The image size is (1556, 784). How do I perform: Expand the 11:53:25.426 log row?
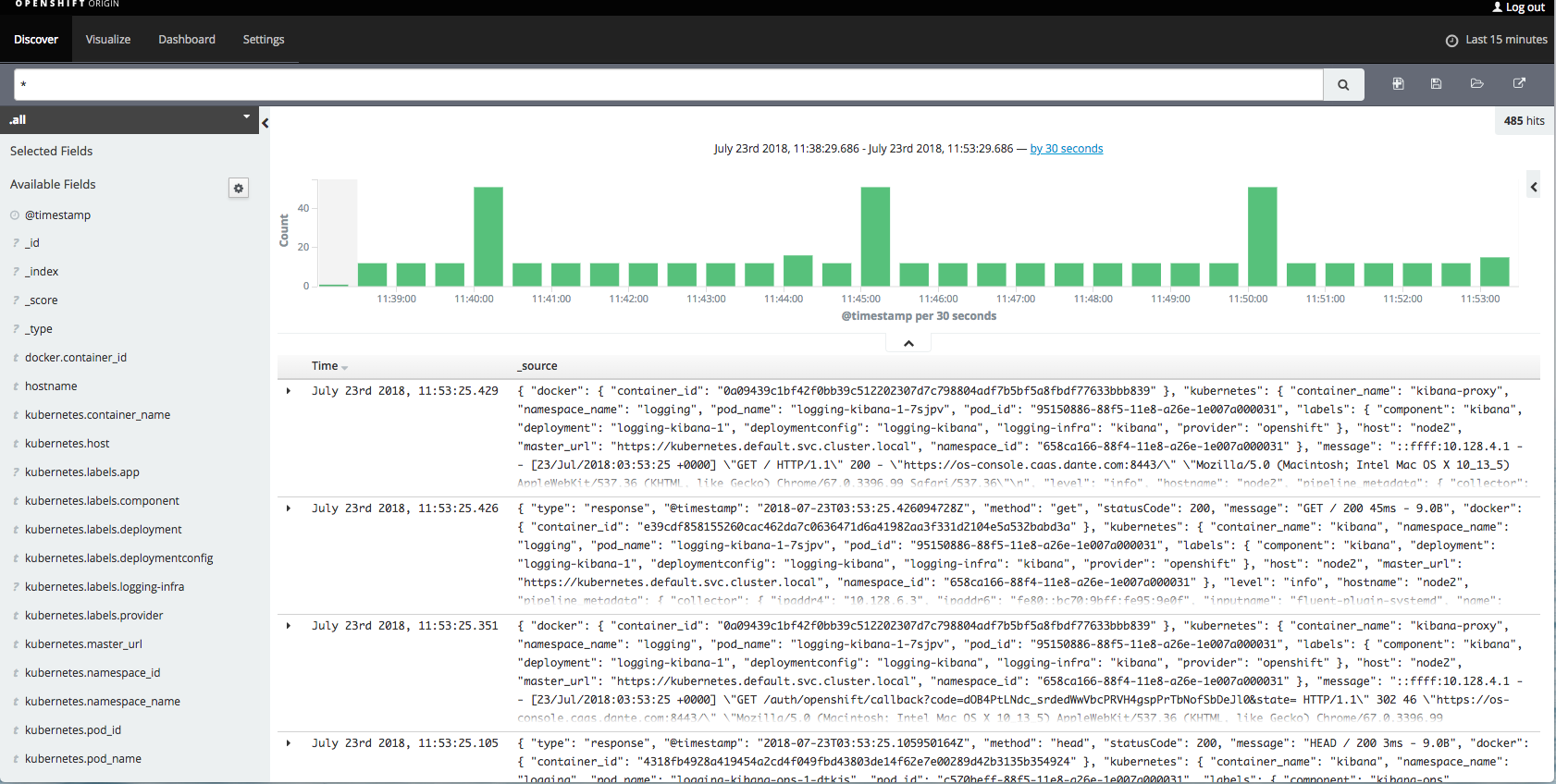coord(289,508)
